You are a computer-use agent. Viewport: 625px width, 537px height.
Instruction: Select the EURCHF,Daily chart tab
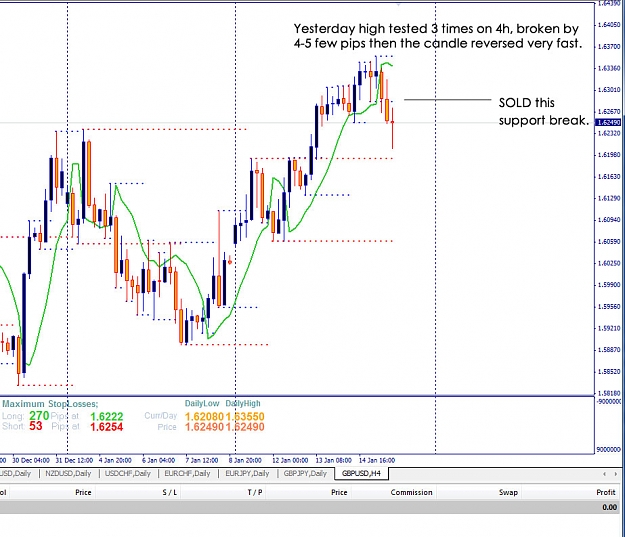coord(187,474)
